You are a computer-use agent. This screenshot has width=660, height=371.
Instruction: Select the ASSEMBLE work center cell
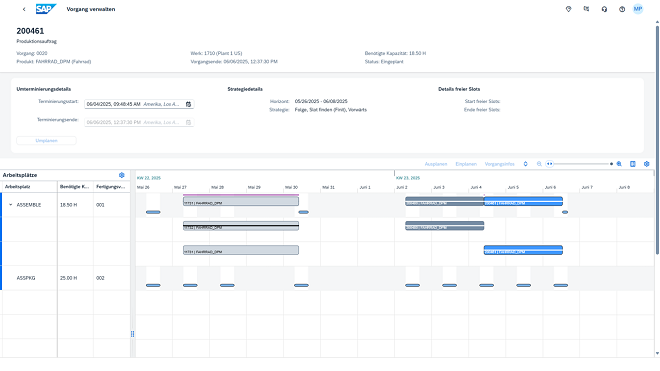click(29, 205)
